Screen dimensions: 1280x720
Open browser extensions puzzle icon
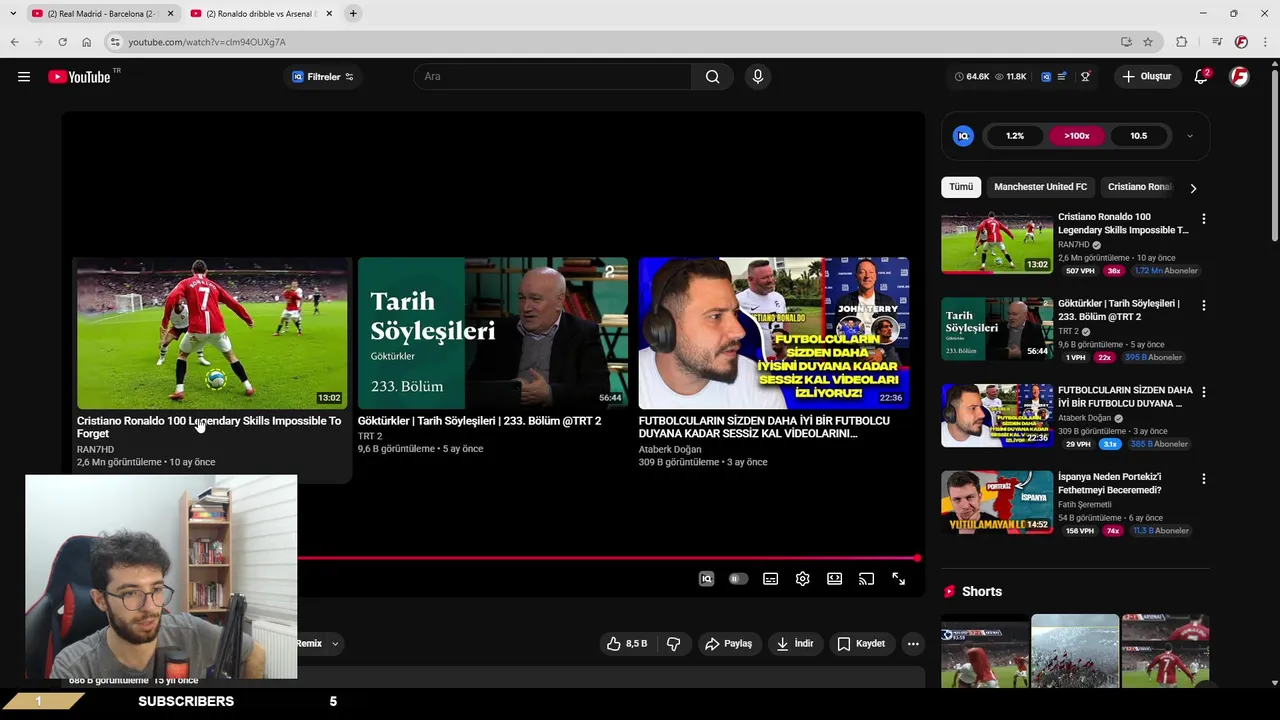(1181, 42)
